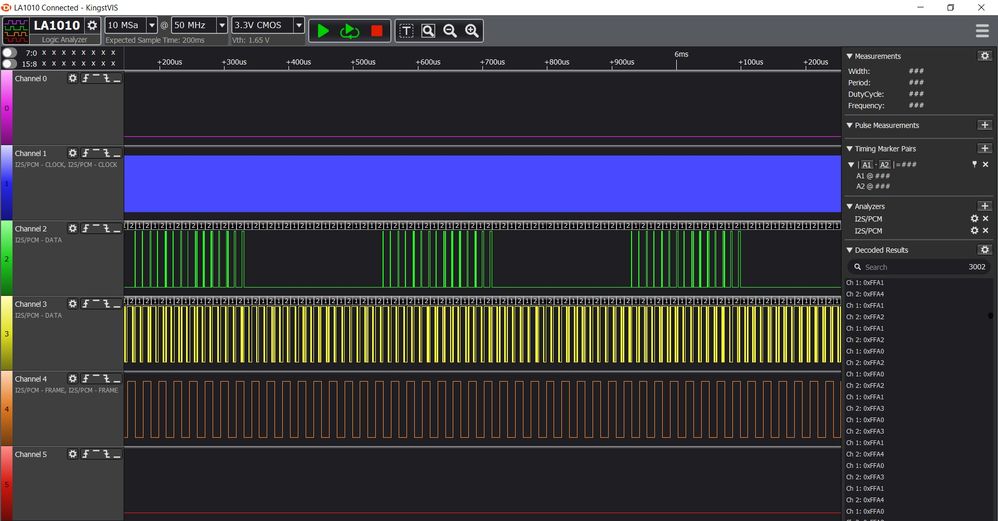This screenshot has height=521, width=998.
Task: Set rising edge trigger on Channel 4
Action: [85, 379]
